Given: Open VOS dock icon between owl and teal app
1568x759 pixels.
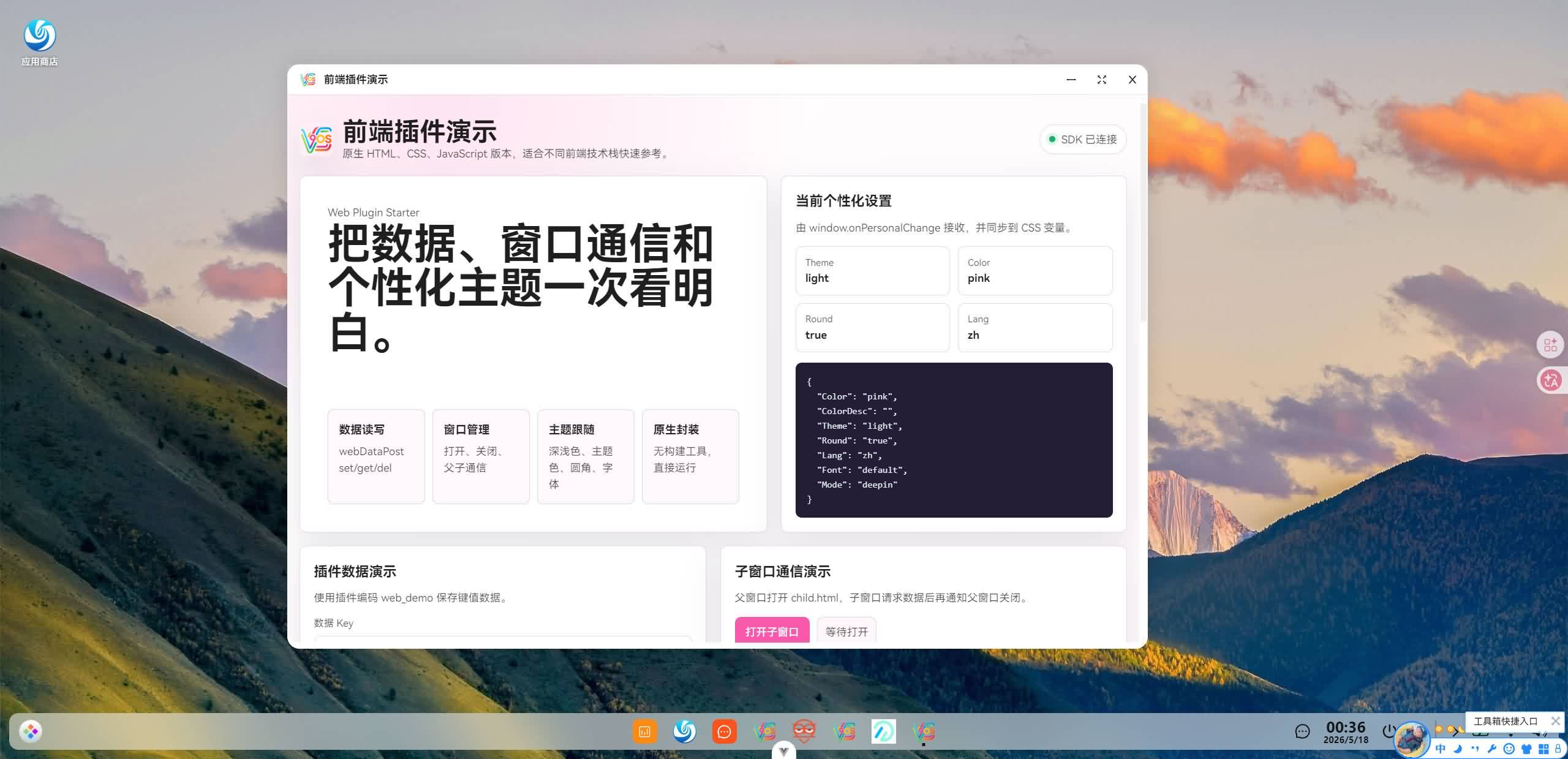Looking at the screenshot, I should 844,731.
